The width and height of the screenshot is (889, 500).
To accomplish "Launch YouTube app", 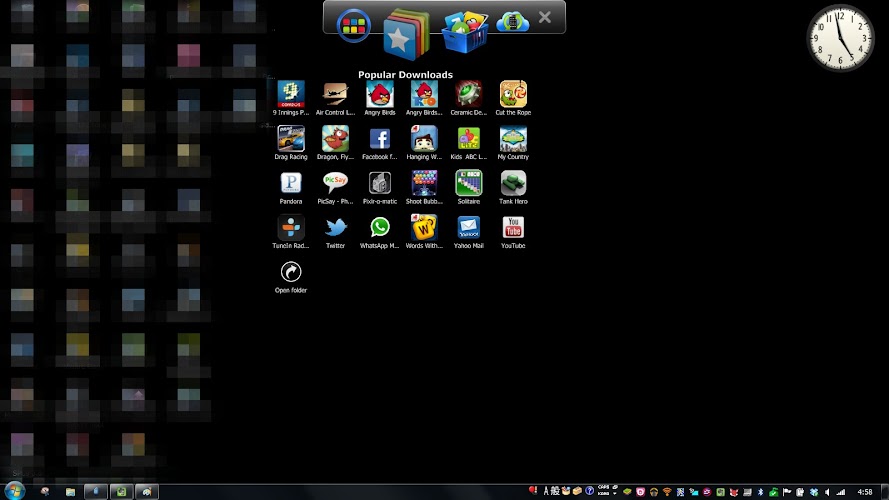I will click(x=513, y=231).
